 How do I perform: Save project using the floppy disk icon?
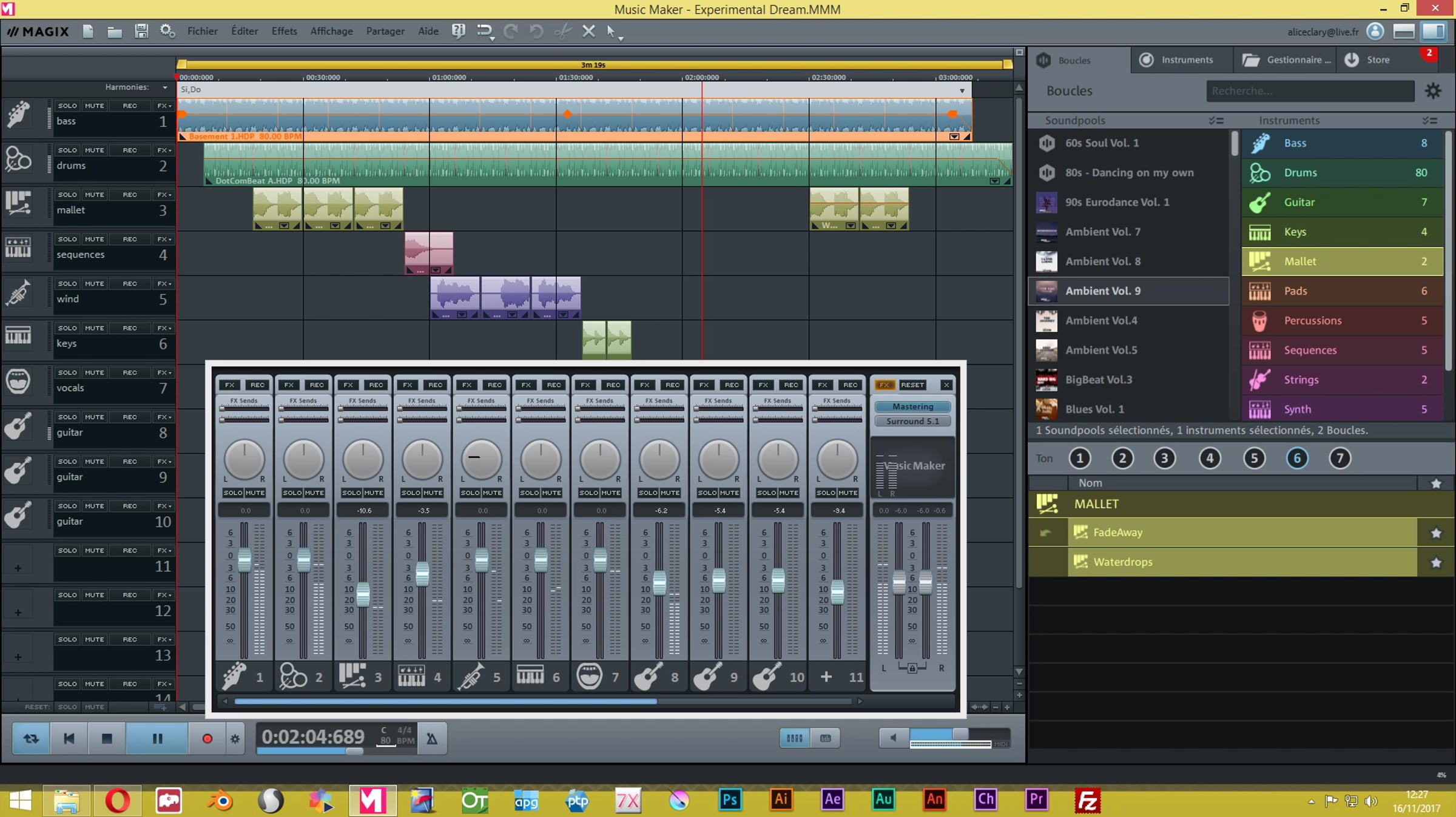(x=141, y=31)
